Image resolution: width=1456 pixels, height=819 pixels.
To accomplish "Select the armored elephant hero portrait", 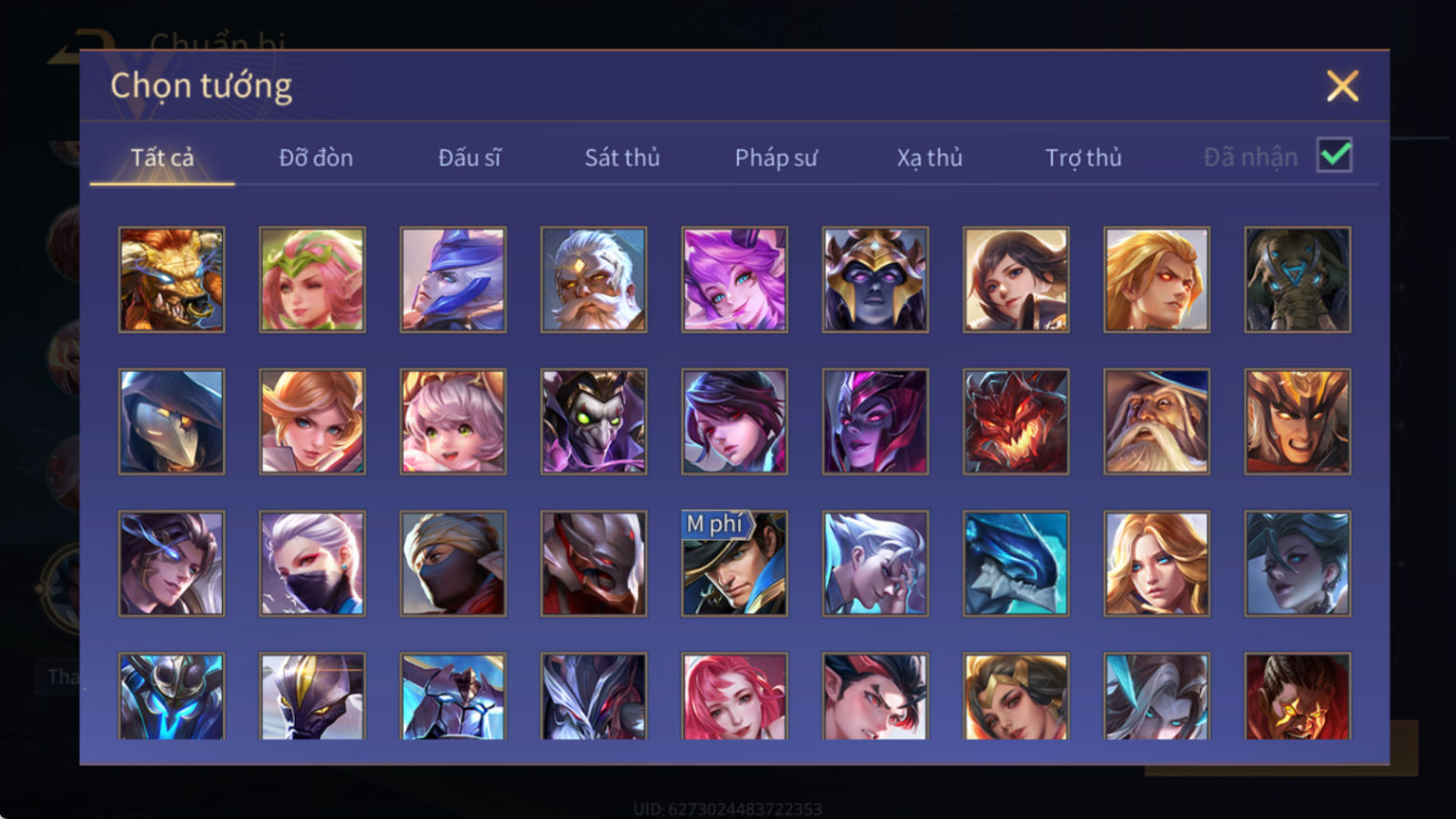I will [x=1297, y=279].
